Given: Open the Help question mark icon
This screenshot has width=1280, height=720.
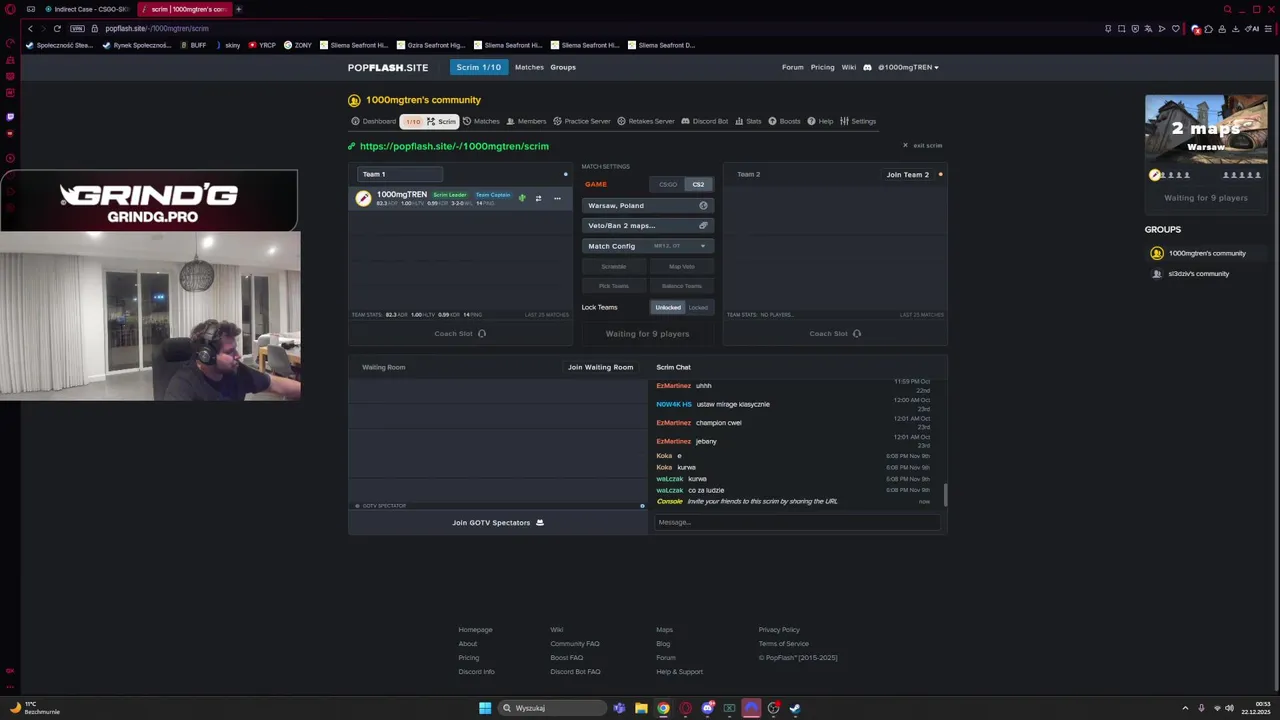Looking at the screenshot, I should pos(811,121).
